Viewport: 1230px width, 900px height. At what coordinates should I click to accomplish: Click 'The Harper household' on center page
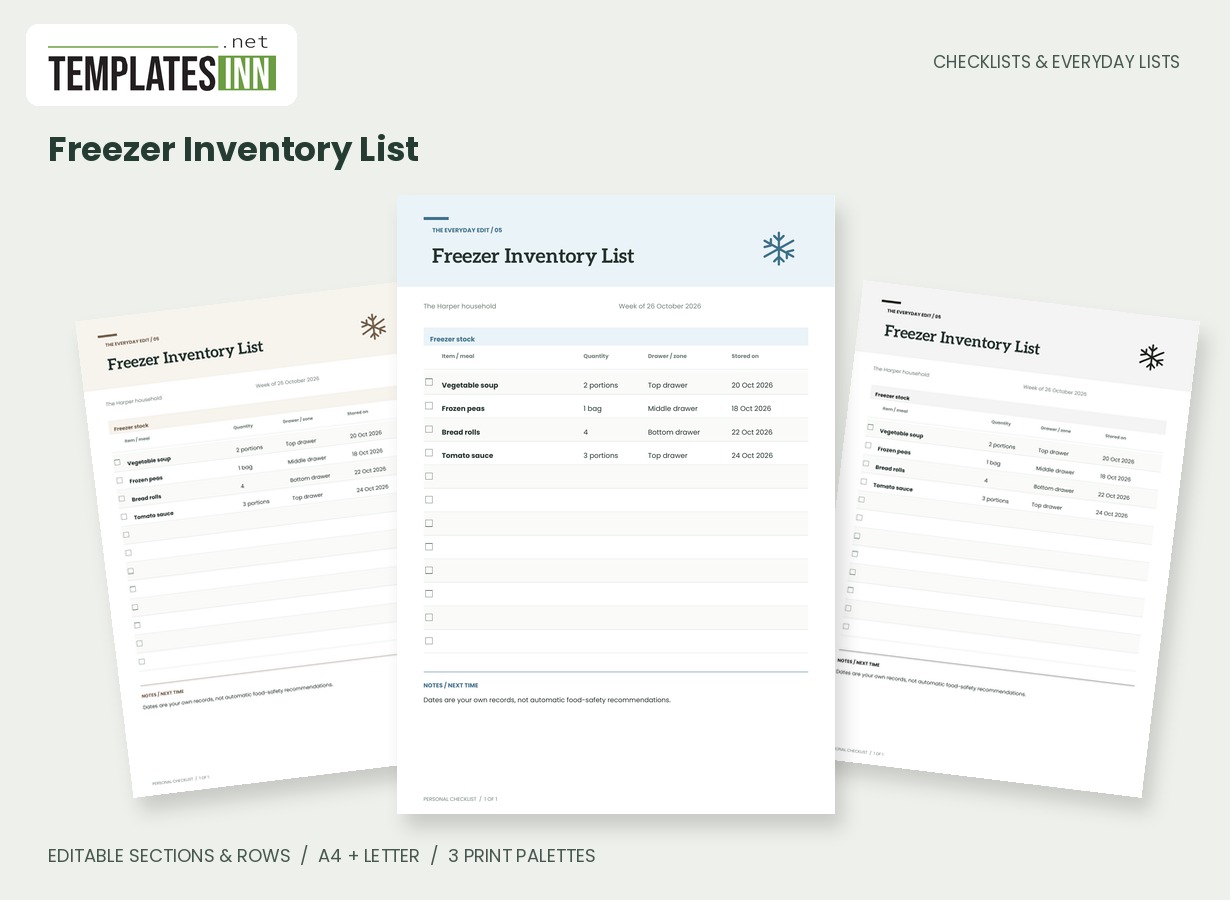(x=460, y=306)
